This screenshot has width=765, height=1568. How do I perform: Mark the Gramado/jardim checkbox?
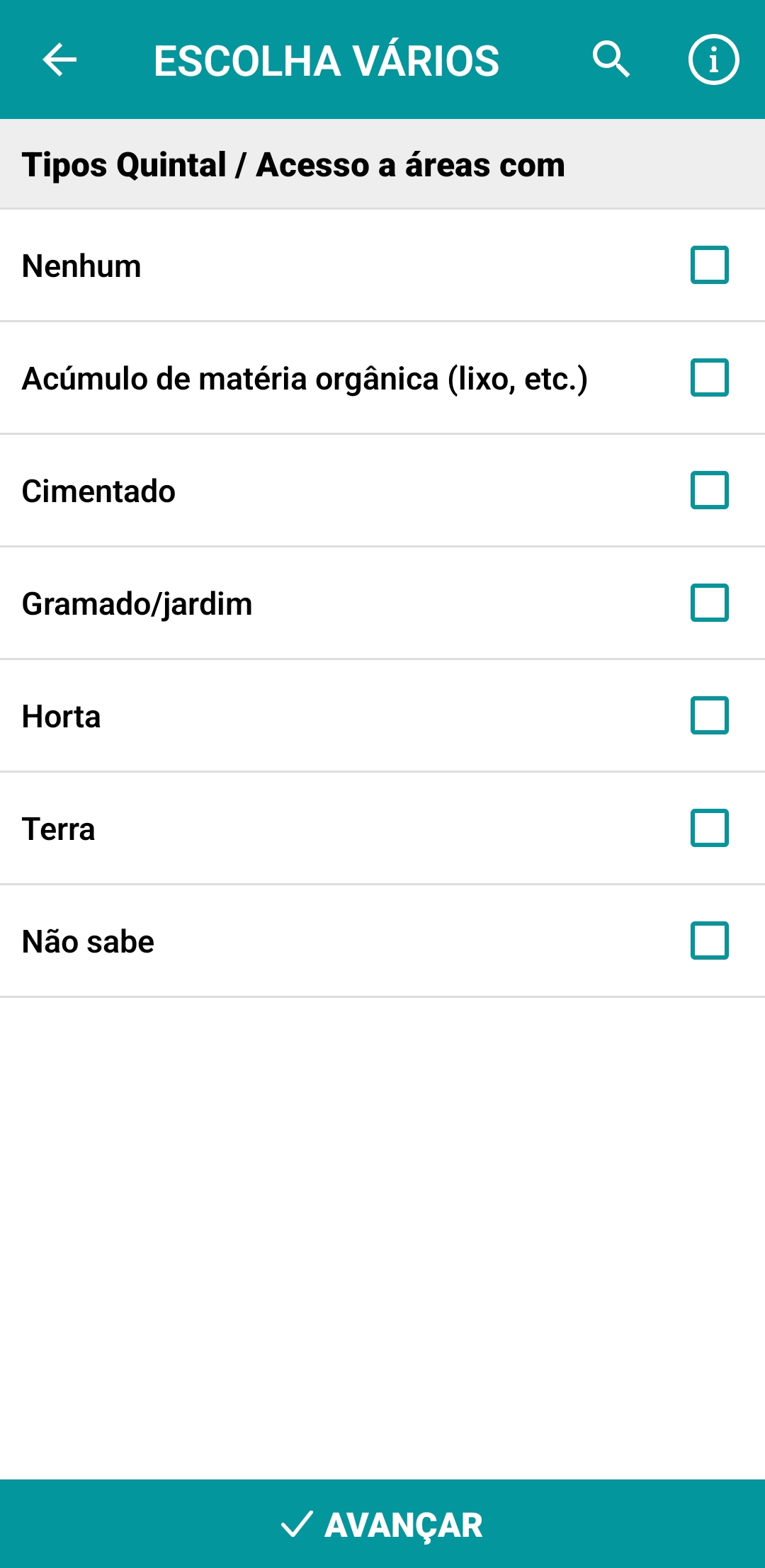(x=709, y=603)
